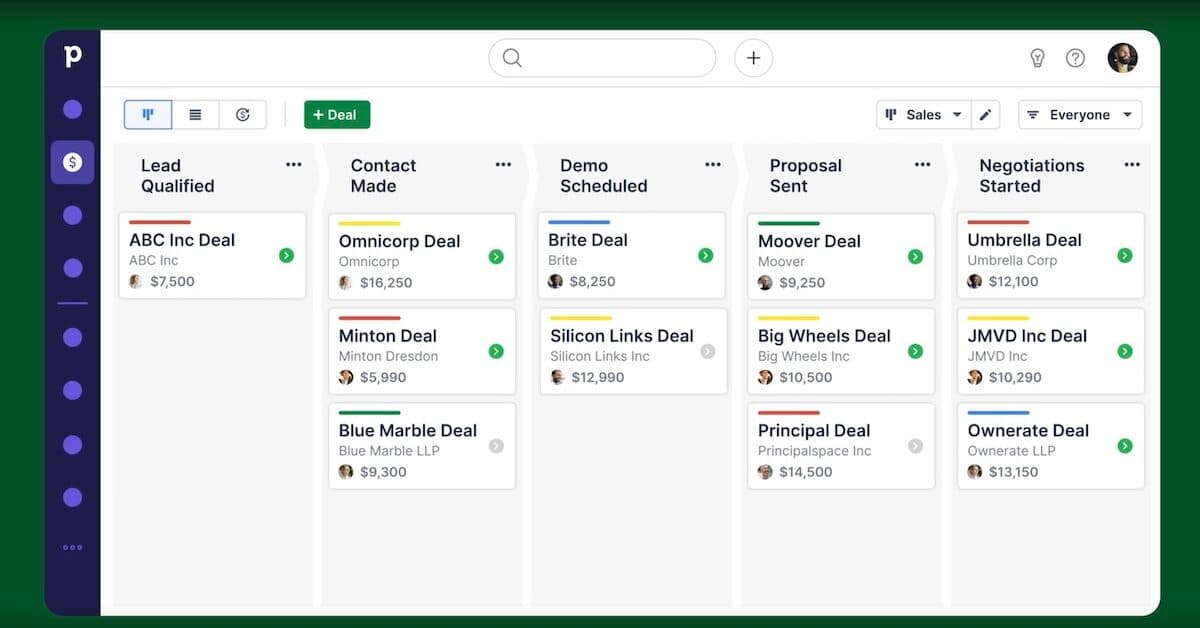Open Proposal Sent column options menu
Image resolution: width=1200 pixels, height=628 pixels.
pos(922,165)
